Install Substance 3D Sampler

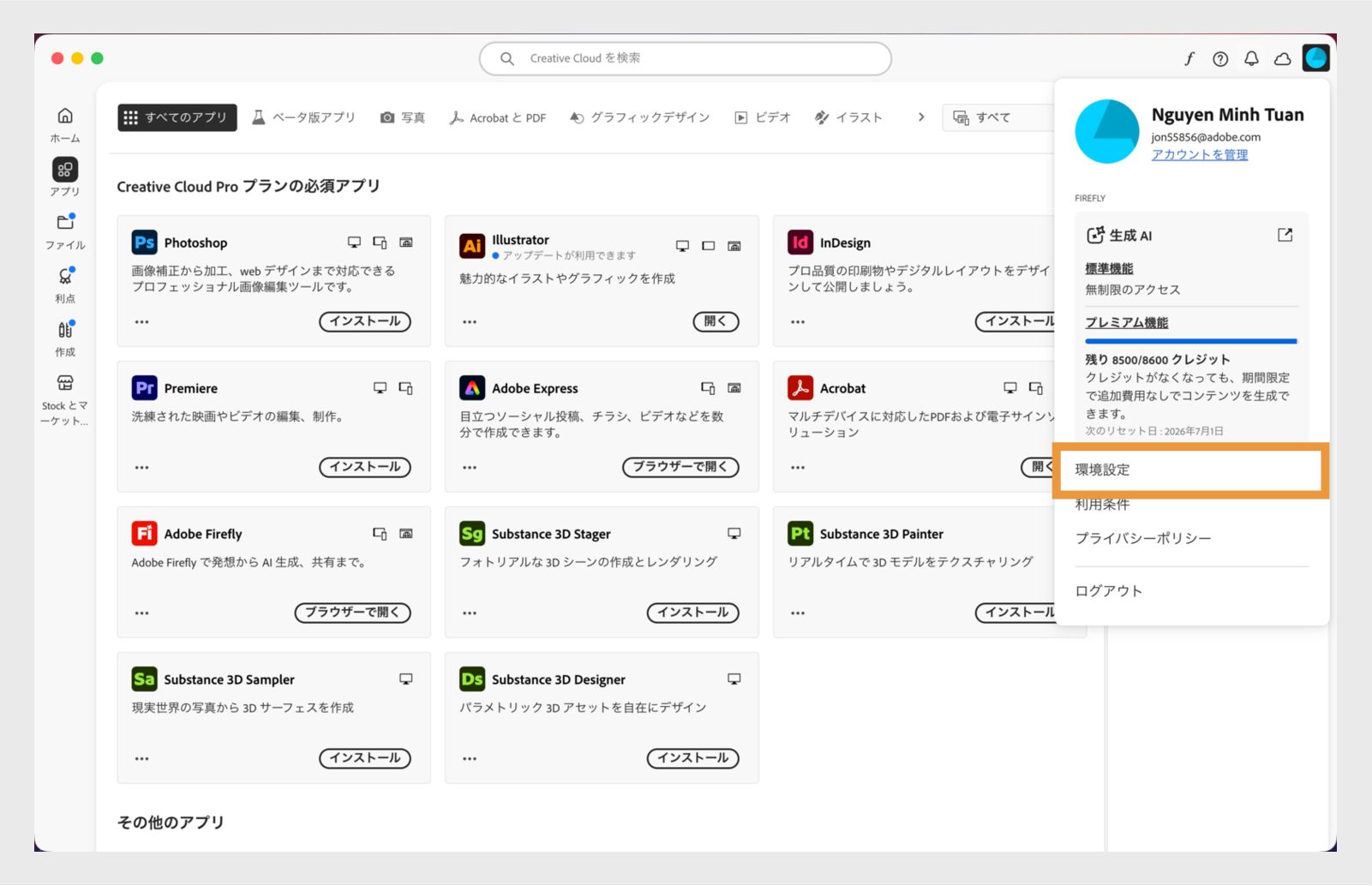coord(365,758)
